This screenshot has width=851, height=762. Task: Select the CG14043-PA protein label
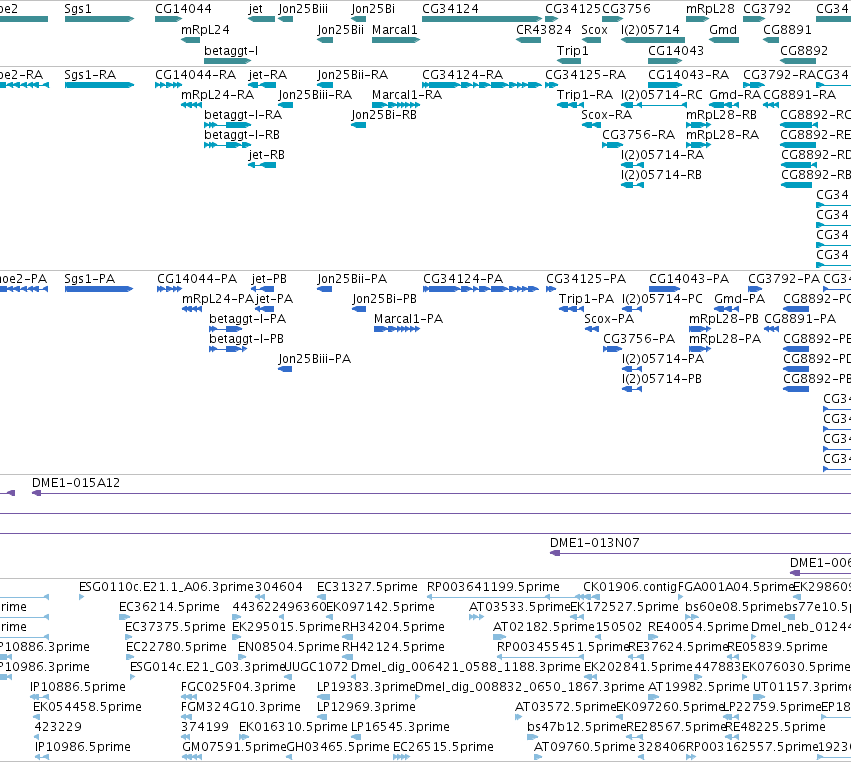pos(689,278)
